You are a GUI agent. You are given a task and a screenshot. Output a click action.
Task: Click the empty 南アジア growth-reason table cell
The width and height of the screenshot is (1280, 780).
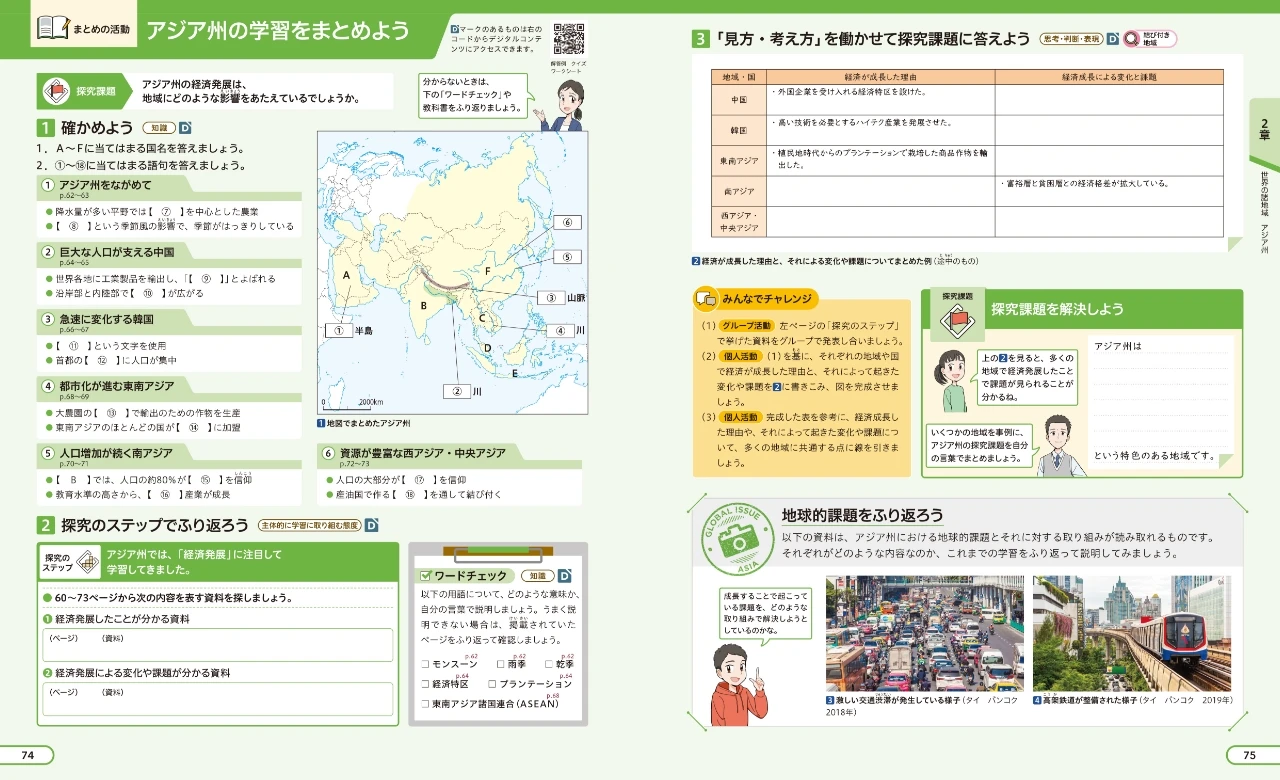(881, 191)
